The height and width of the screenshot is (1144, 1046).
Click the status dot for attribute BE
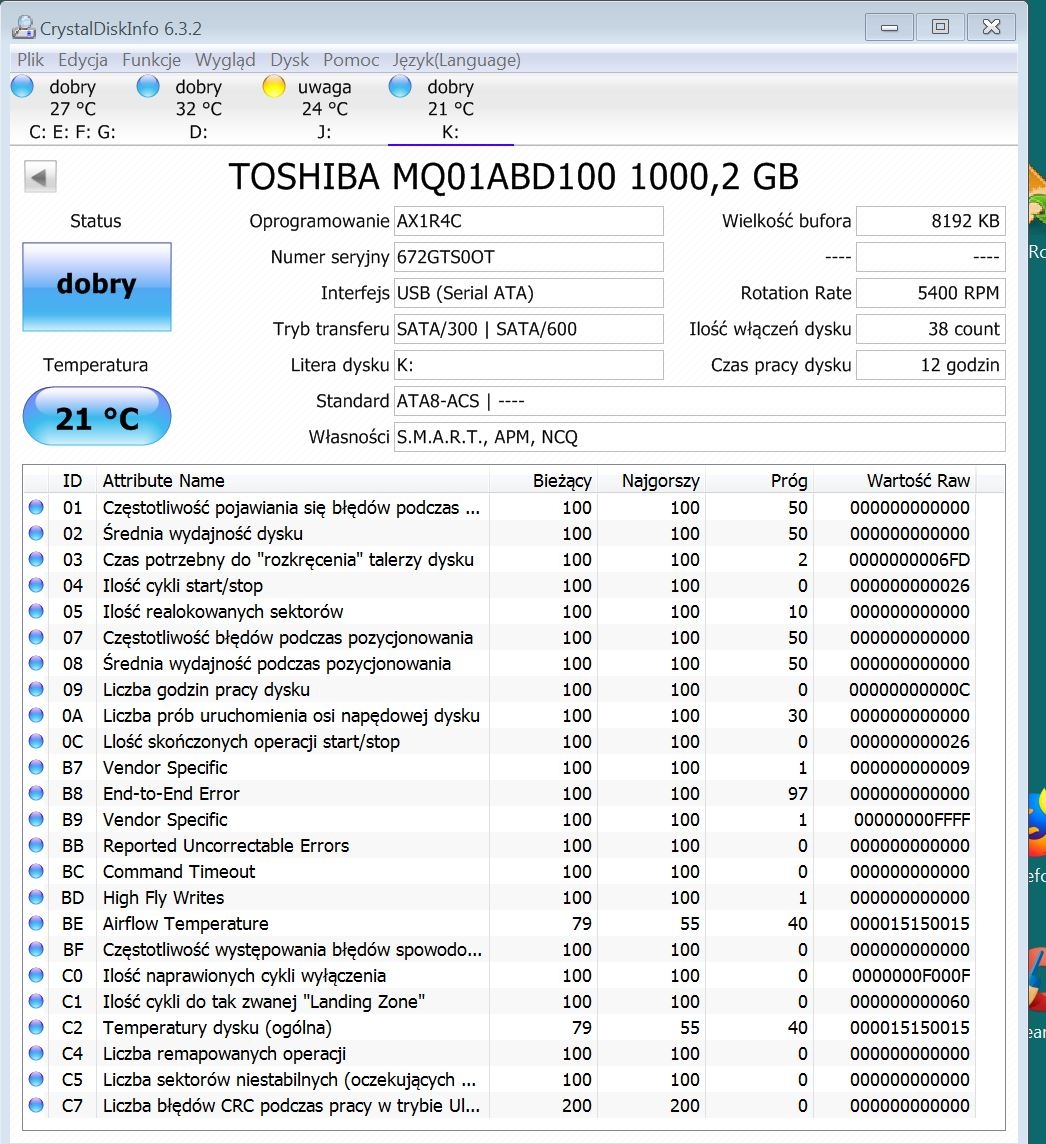[x=36, y=923]
